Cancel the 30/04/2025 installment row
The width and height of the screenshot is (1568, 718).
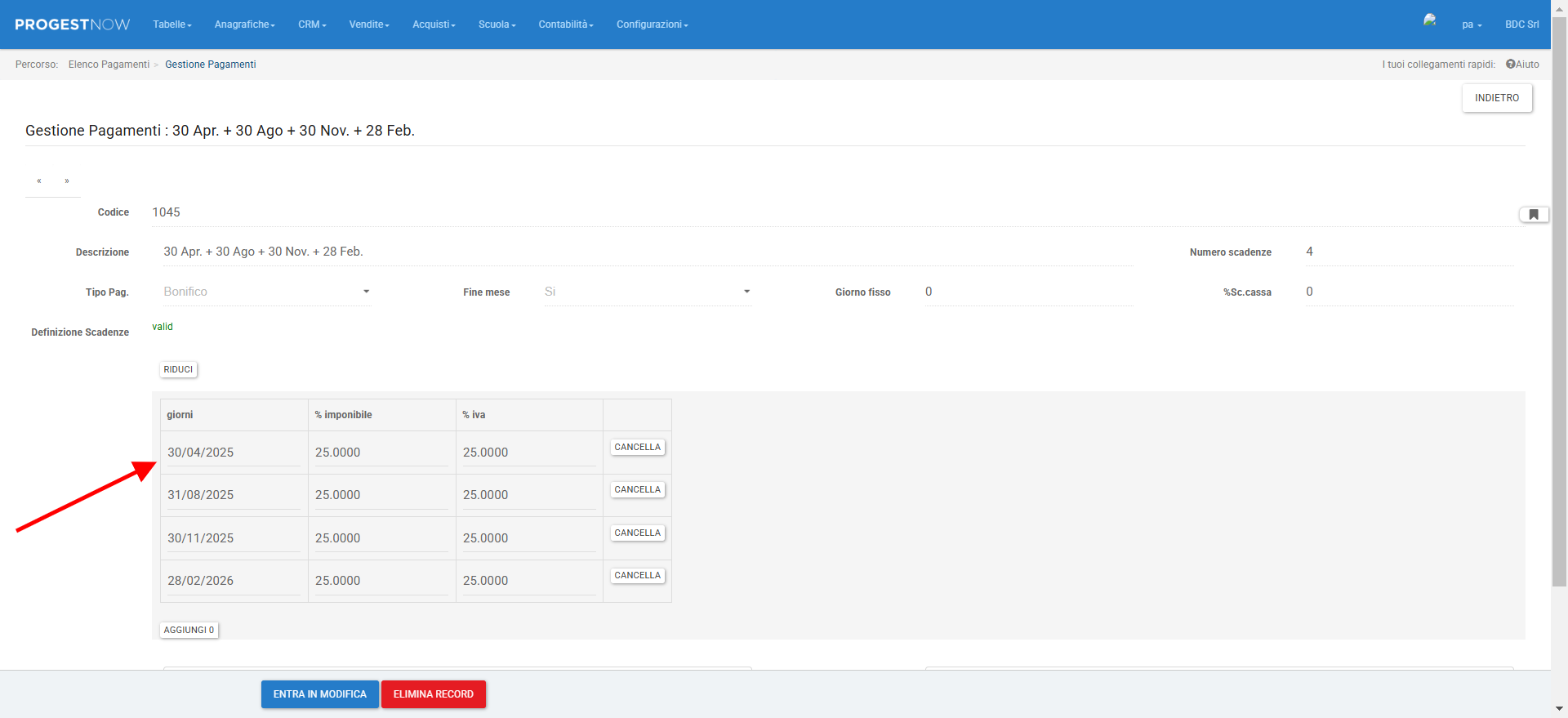637,448
